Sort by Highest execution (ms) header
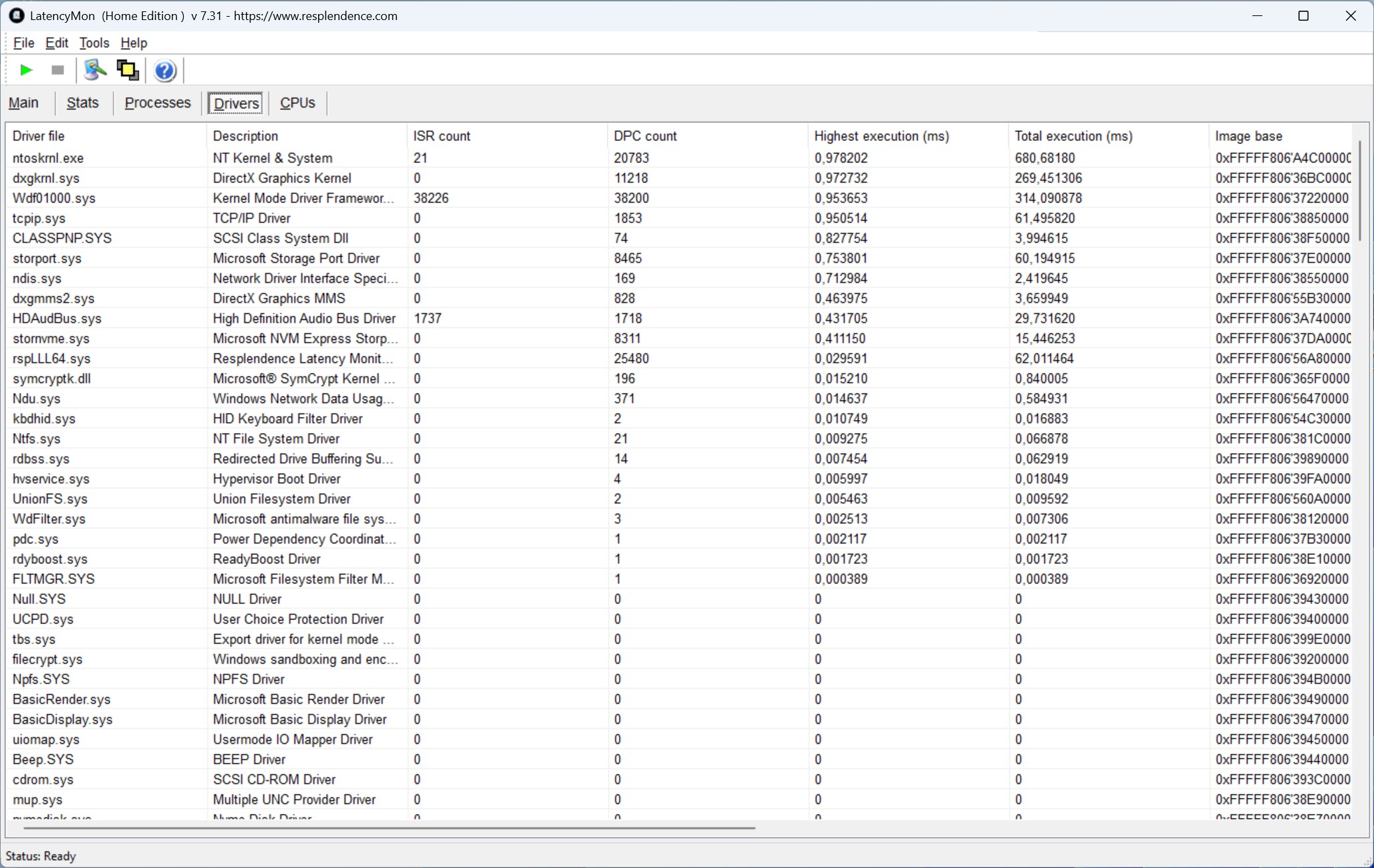This screenshot has width=1374, height=868. coord(881,136)
